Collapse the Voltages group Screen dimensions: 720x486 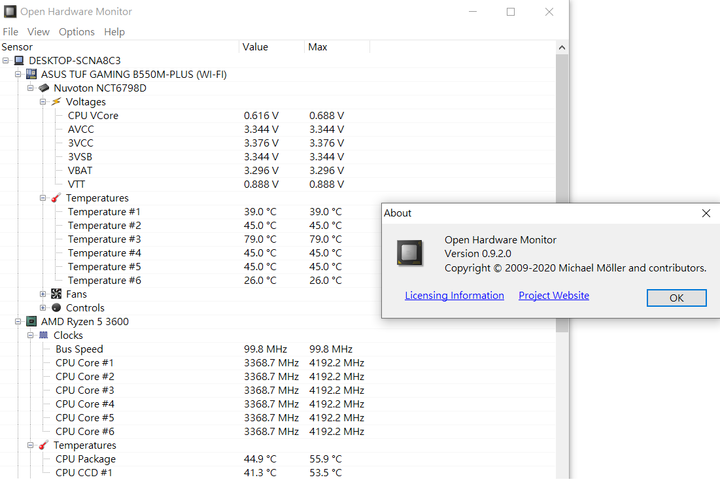pos(43,102)
